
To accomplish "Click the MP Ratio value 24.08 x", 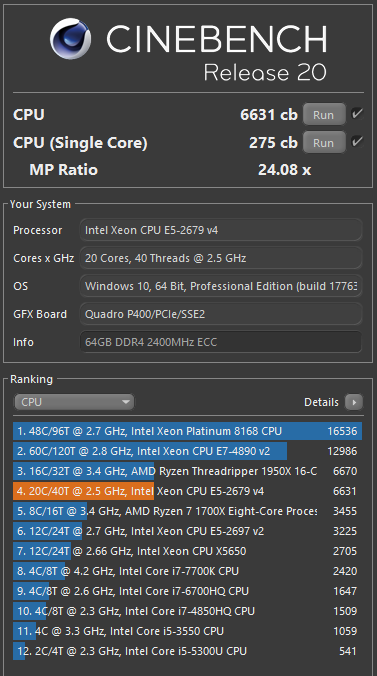I will [x=284, y=170].
